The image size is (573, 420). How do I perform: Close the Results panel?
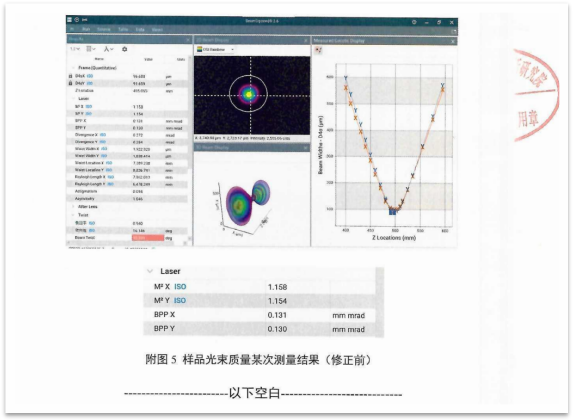(188, 39)
